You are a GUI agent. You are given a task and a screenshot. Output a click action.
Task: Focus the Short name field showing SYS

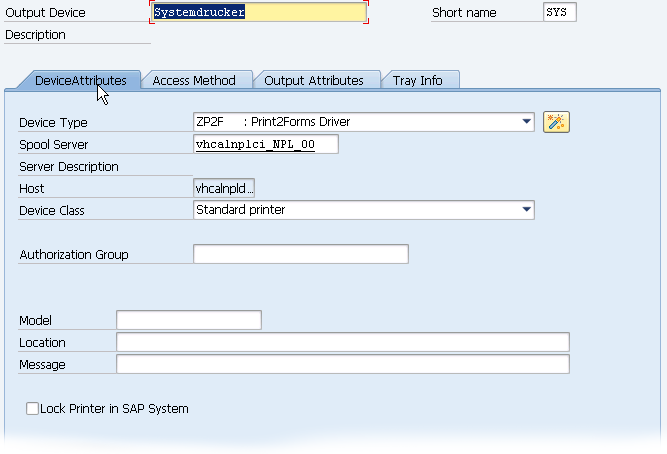(560, 13)
